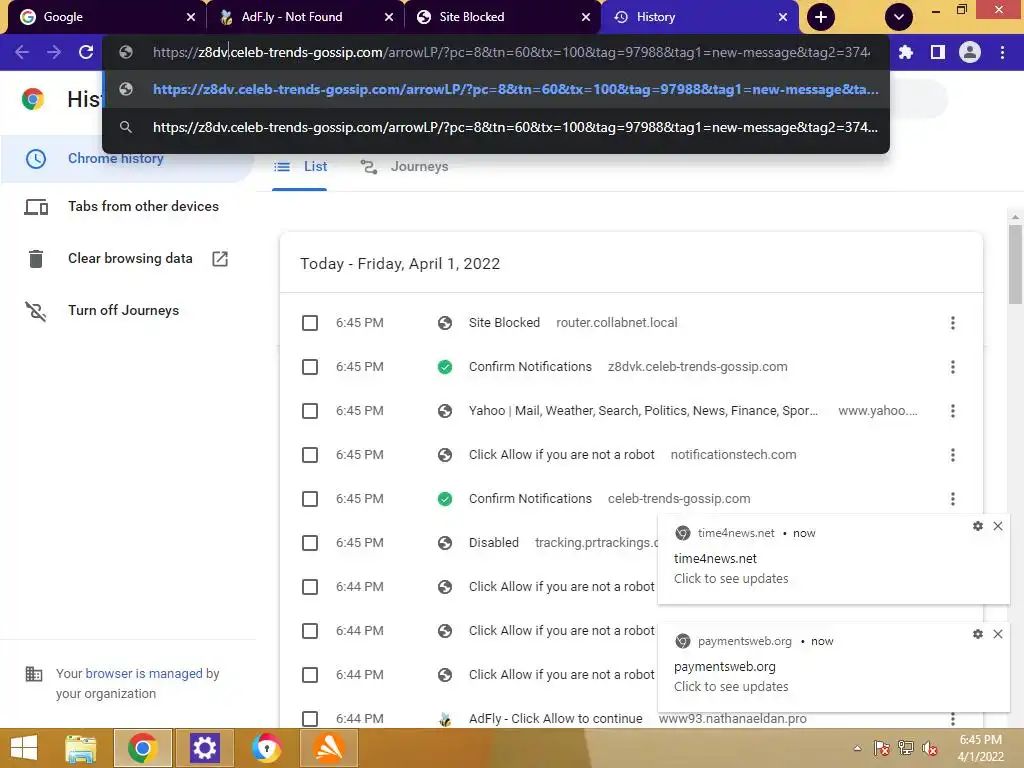Toggle the side panel icon in the toolbar
The height and width of the screenshot is (768, 1024).
pos(938,52)
